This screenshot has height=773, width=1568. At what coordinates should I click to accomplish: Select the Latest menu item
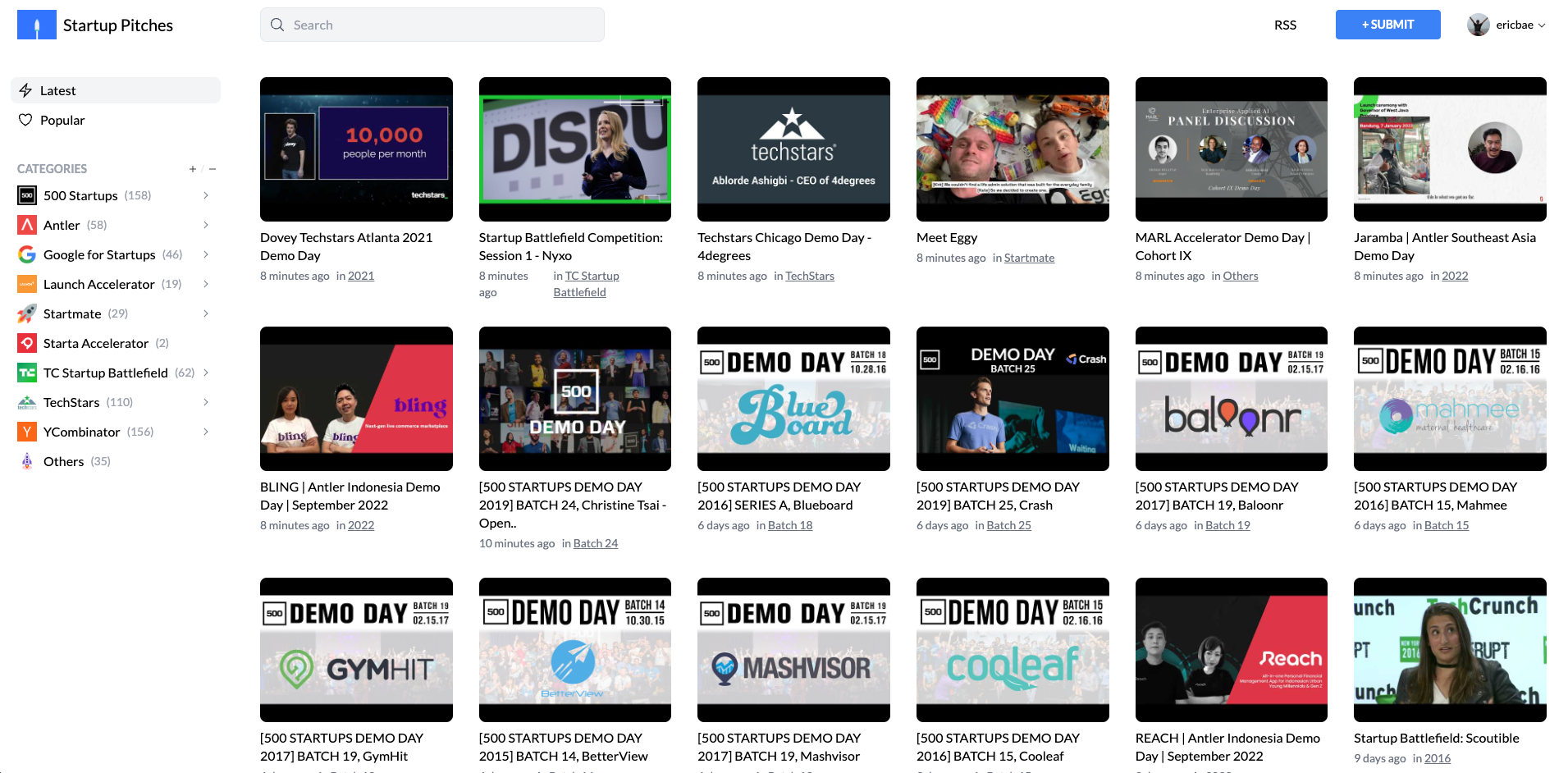[x=116, y=90]
